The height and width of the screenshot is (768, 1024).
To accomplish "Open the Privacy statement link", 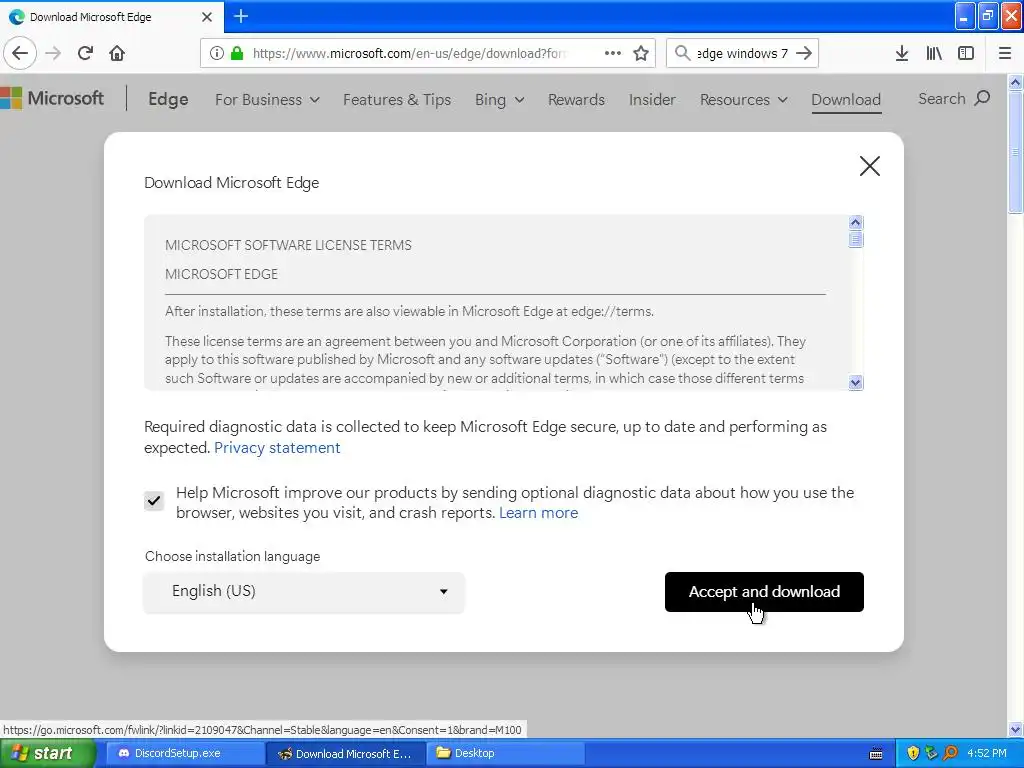I will (277, 447).
